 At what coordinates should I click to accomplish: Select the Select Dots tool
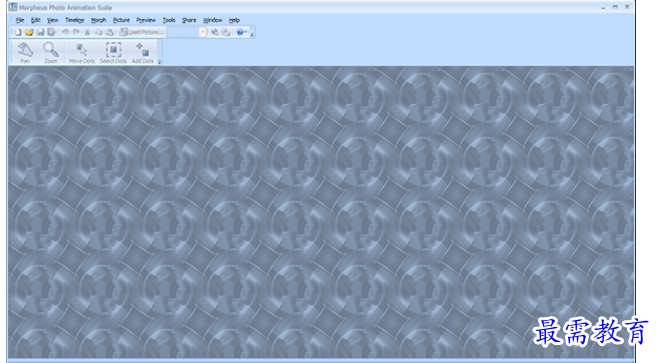click(x=113, y=52)
